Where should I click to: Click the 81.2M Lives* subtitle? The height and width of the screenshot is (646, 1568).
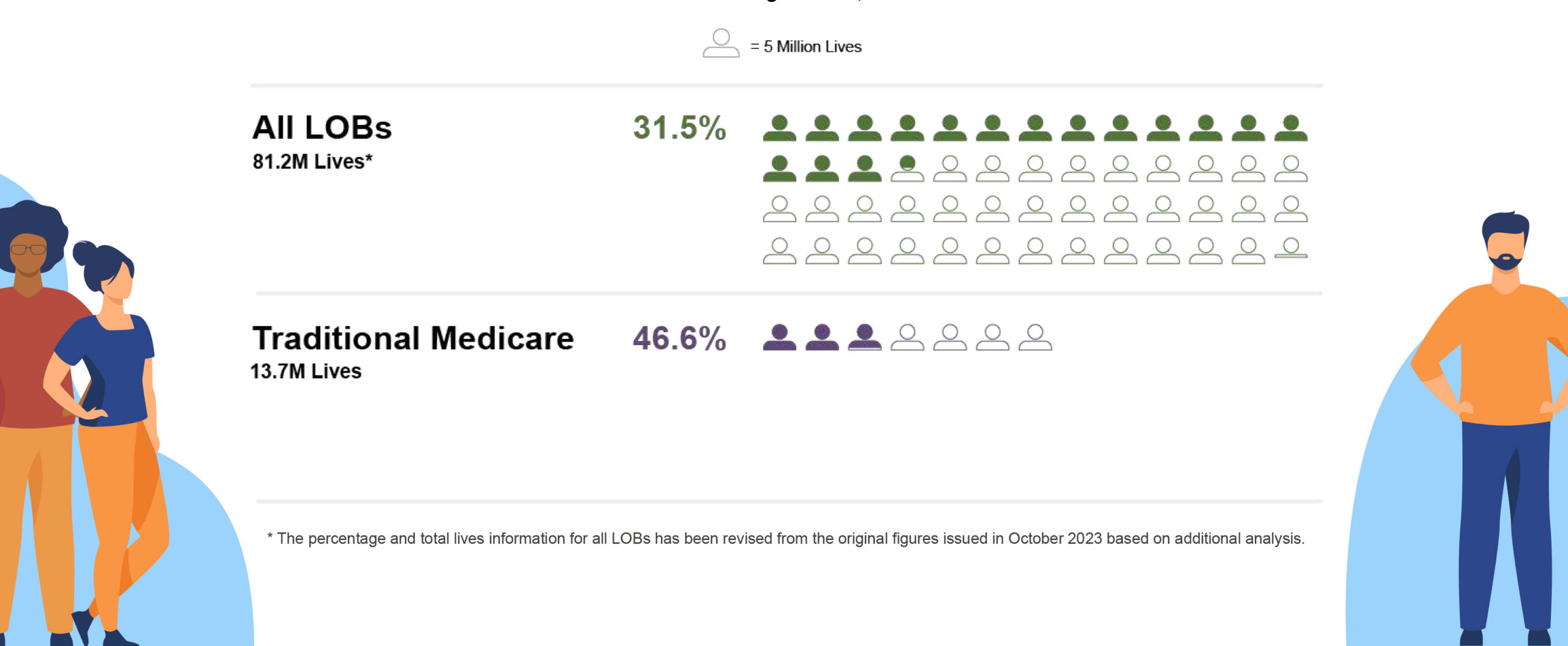pyautogui.click(x=312, y=162)
